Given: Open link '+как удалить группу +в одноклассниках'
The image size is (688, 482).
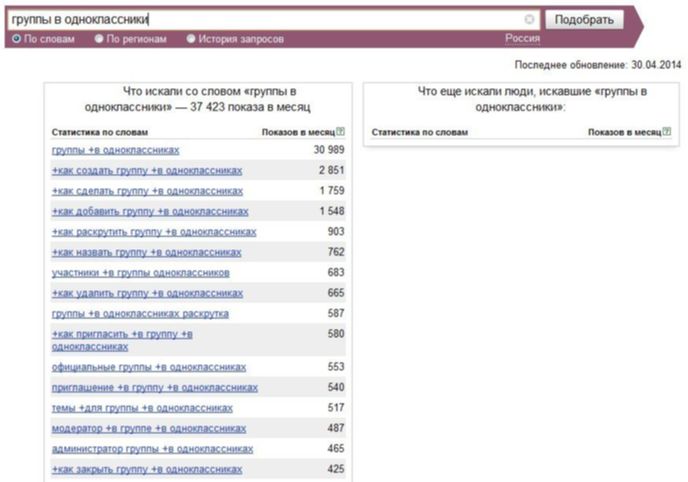Looking at the screenshot, I should click(147, 293).
